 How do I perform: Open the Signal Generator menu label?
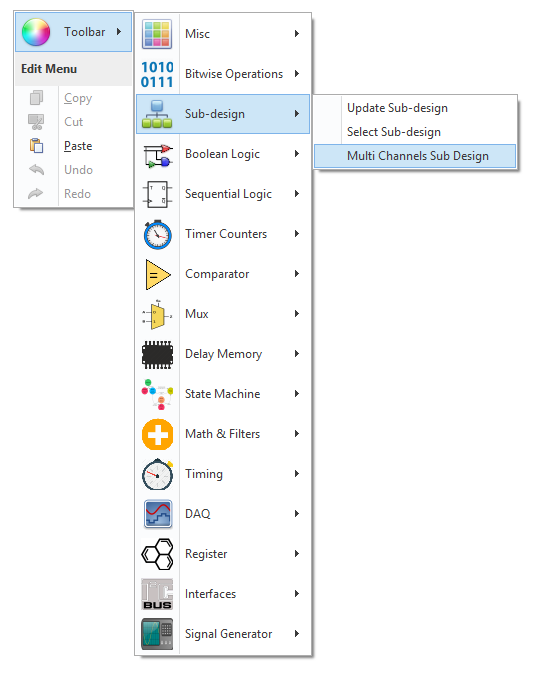coord(229,634)
